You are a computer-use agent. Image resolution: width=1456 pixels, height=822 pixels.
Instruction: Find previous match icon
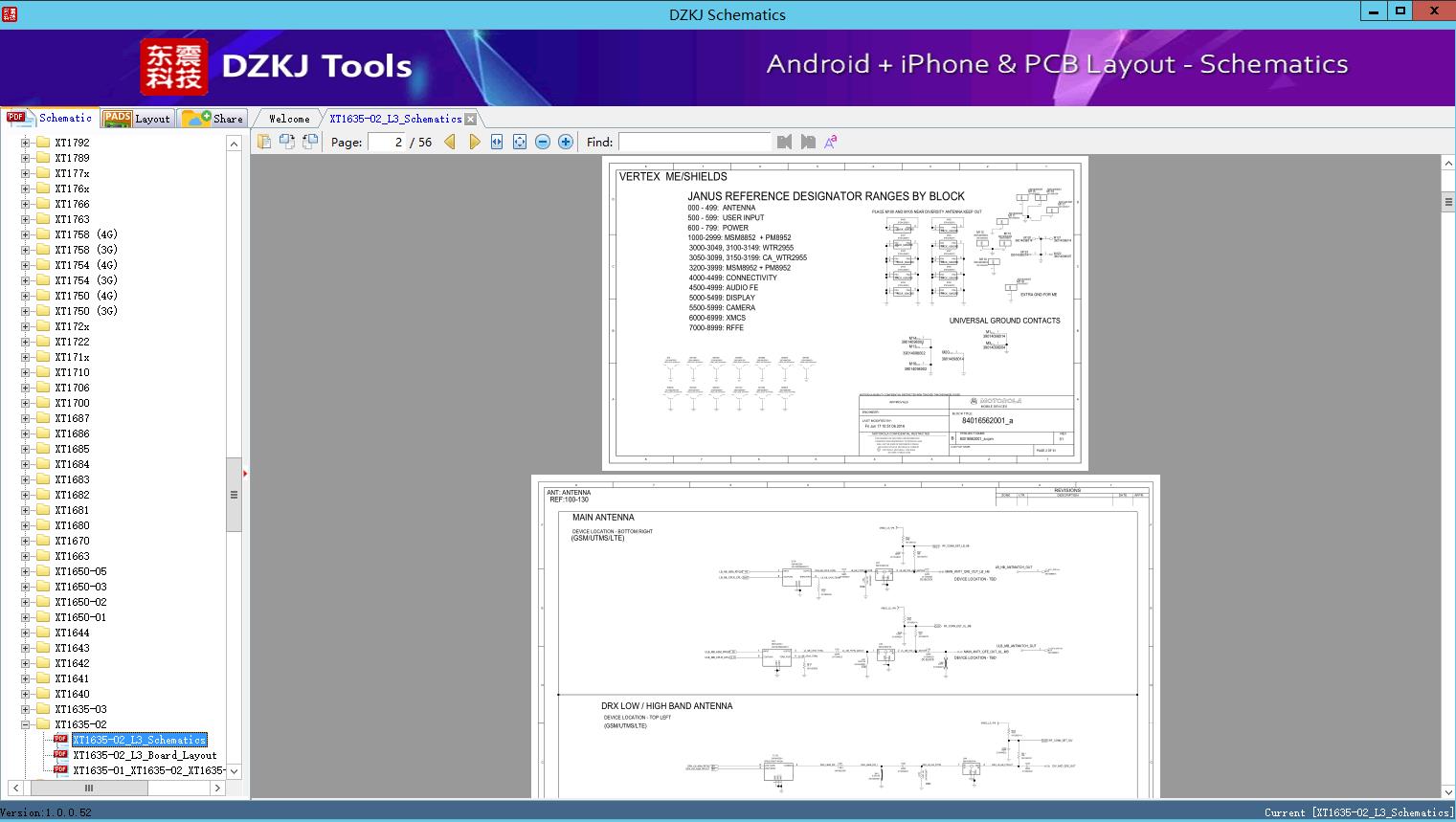785,142
